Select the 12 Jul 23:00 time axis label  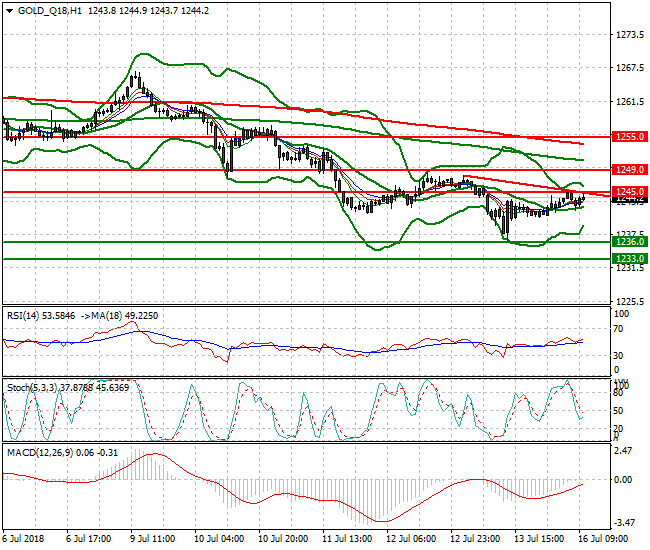click(475, 539)
